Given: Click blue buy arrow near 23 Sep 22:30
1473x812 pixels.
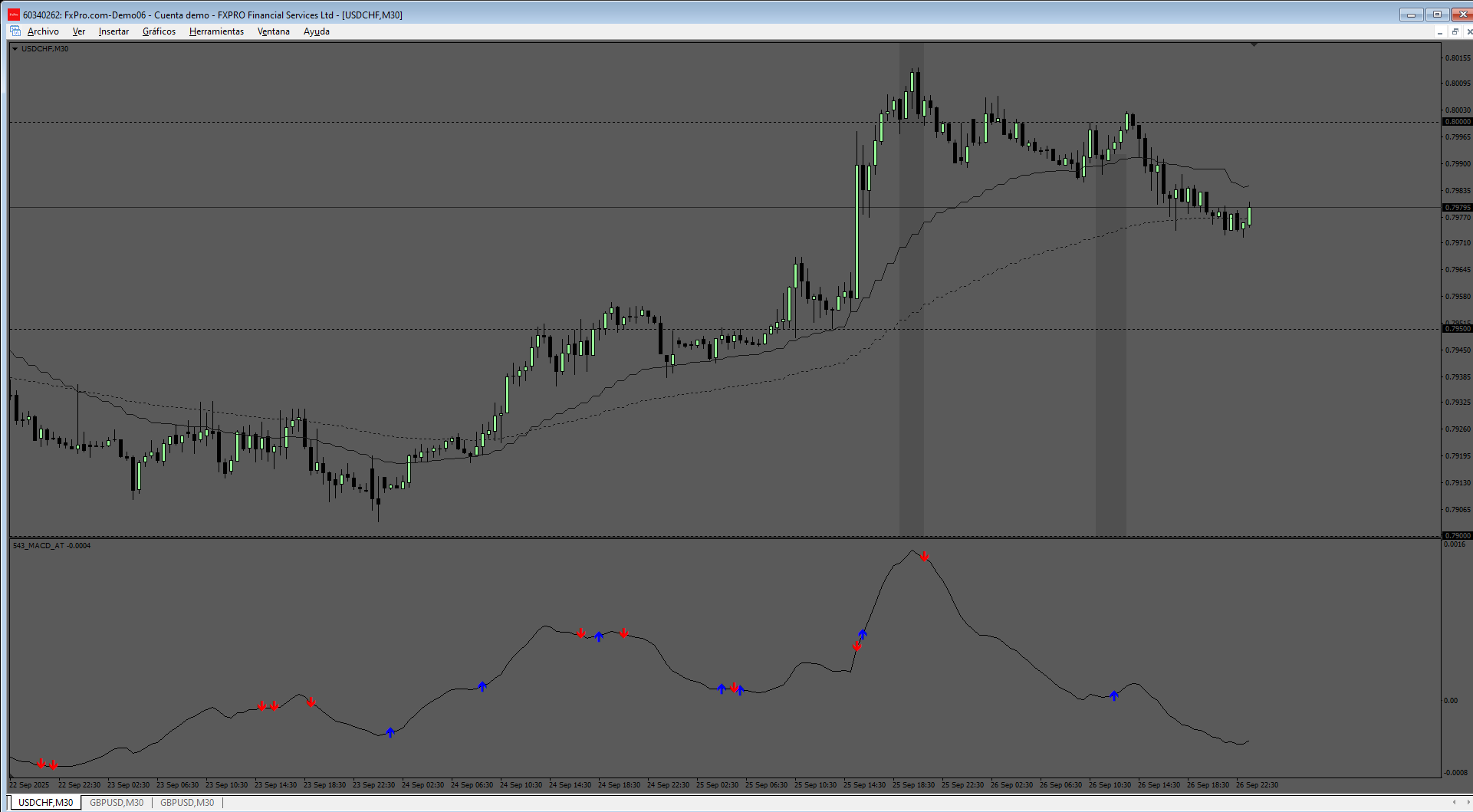Looking at the screenshot, I should [390, 732].
